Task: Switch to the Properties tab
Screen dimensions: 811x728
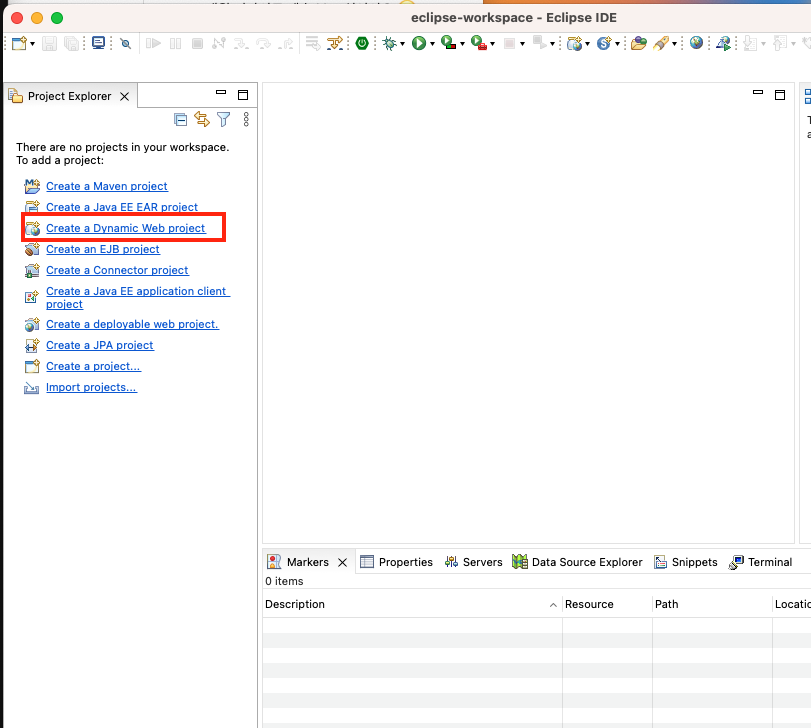Action: tap(396, 562)
